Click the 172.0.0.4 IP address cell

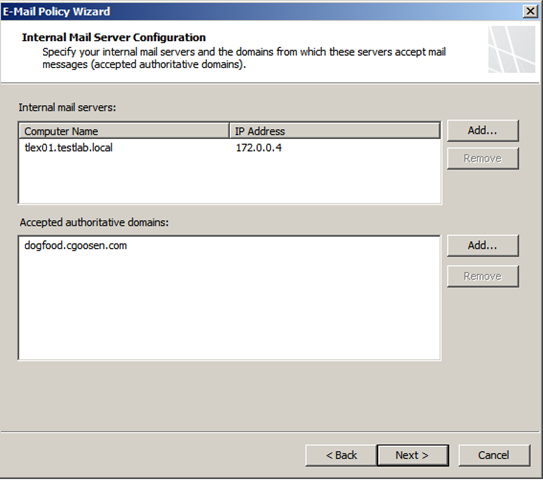click(259, 148)
